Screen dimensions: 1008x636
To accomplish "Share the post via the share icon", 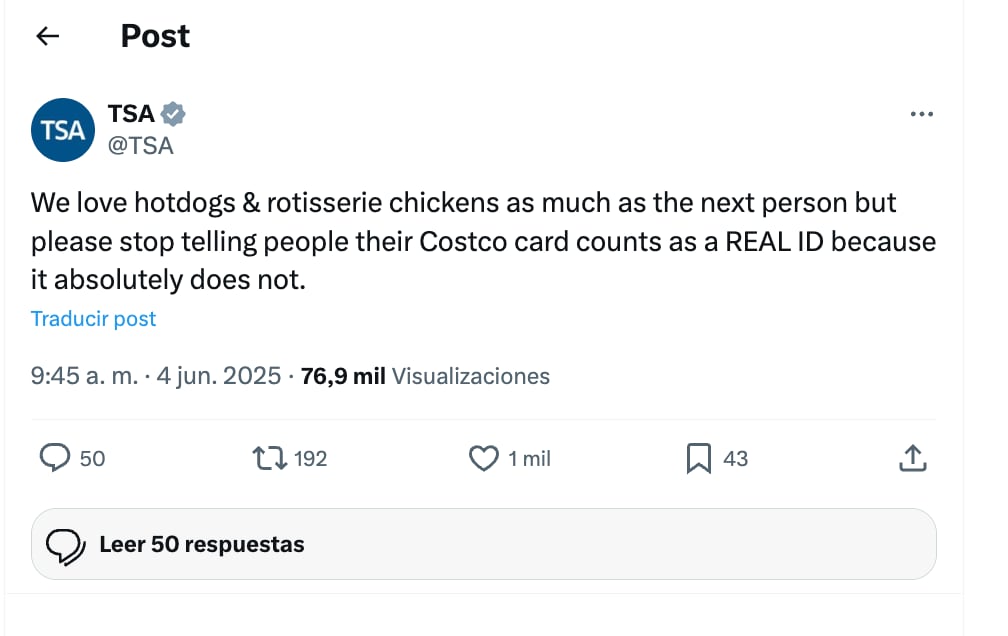I will click(x=912, y=458).
